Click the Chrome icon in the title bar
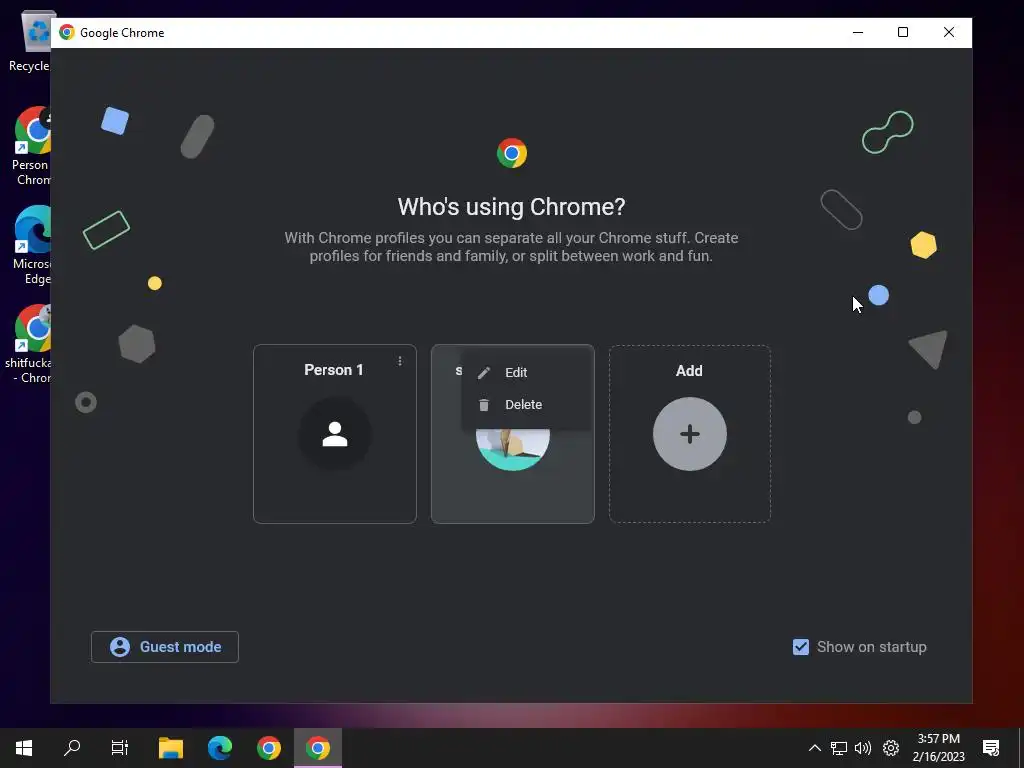 67,32
